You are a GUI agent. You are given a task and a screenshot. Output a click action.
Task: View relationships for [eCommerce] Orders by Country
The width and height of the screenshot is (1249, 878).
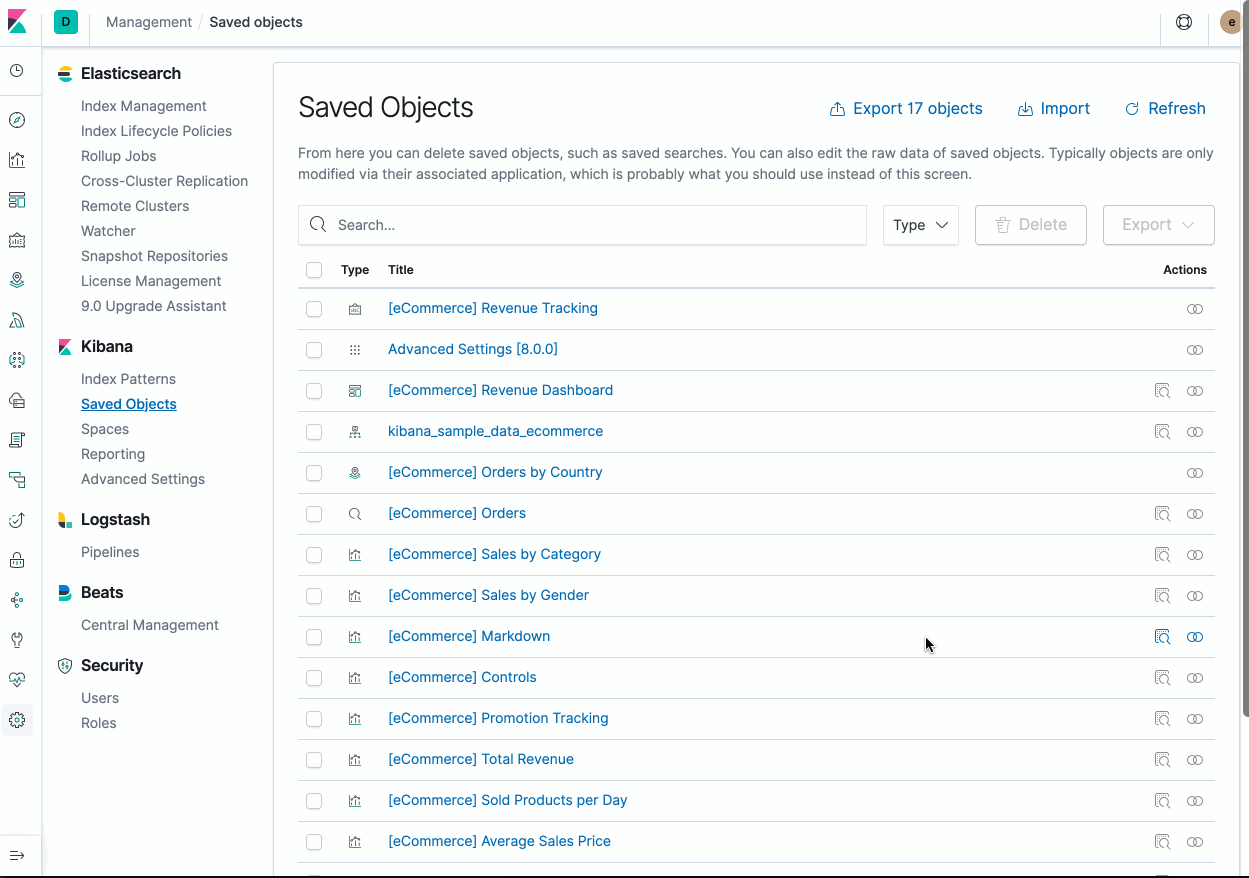tap(1195, 473)
